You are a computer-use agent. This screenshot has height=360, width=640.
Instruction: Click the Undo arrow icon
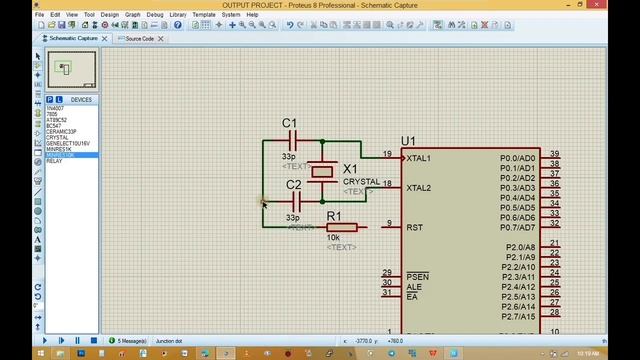(x=290, y=25)
